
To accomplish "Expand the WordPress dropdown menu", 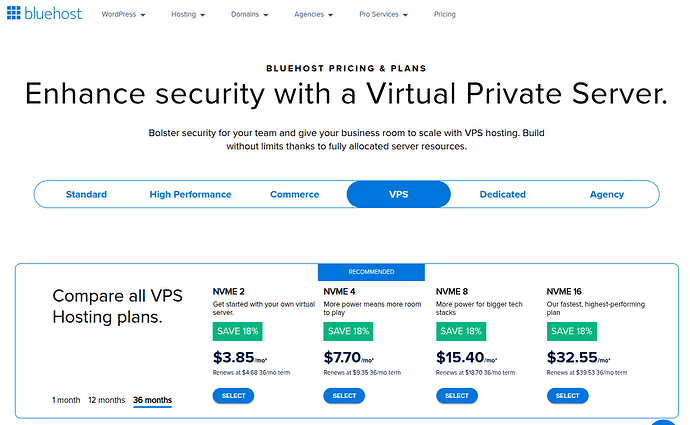I will pyautogui.click(x=124, y=16).
